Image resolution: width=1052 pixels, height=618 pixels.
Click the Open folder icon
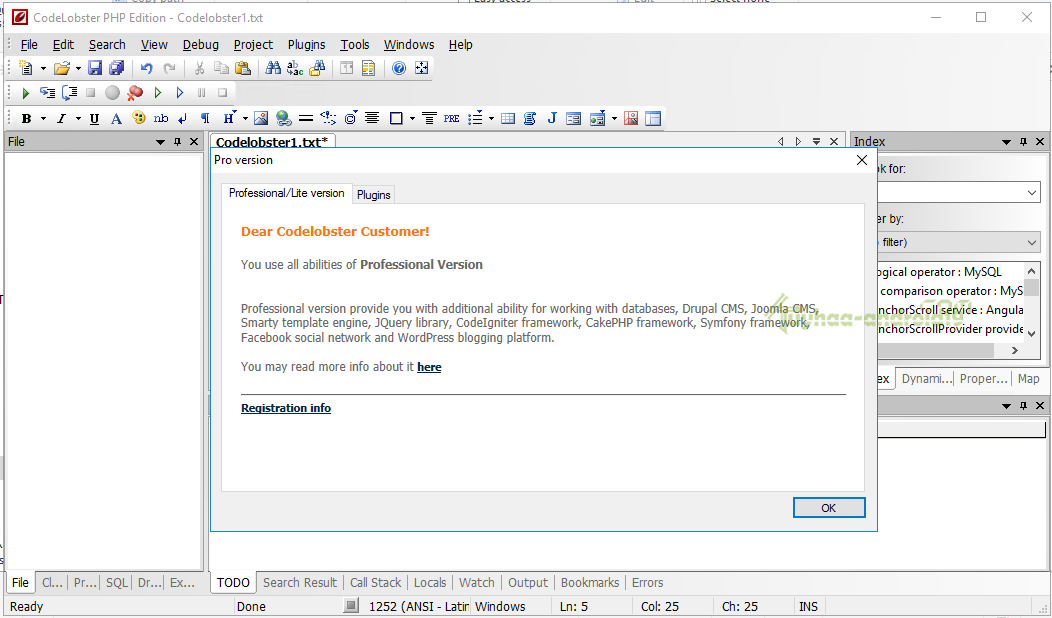click(62, 68)
